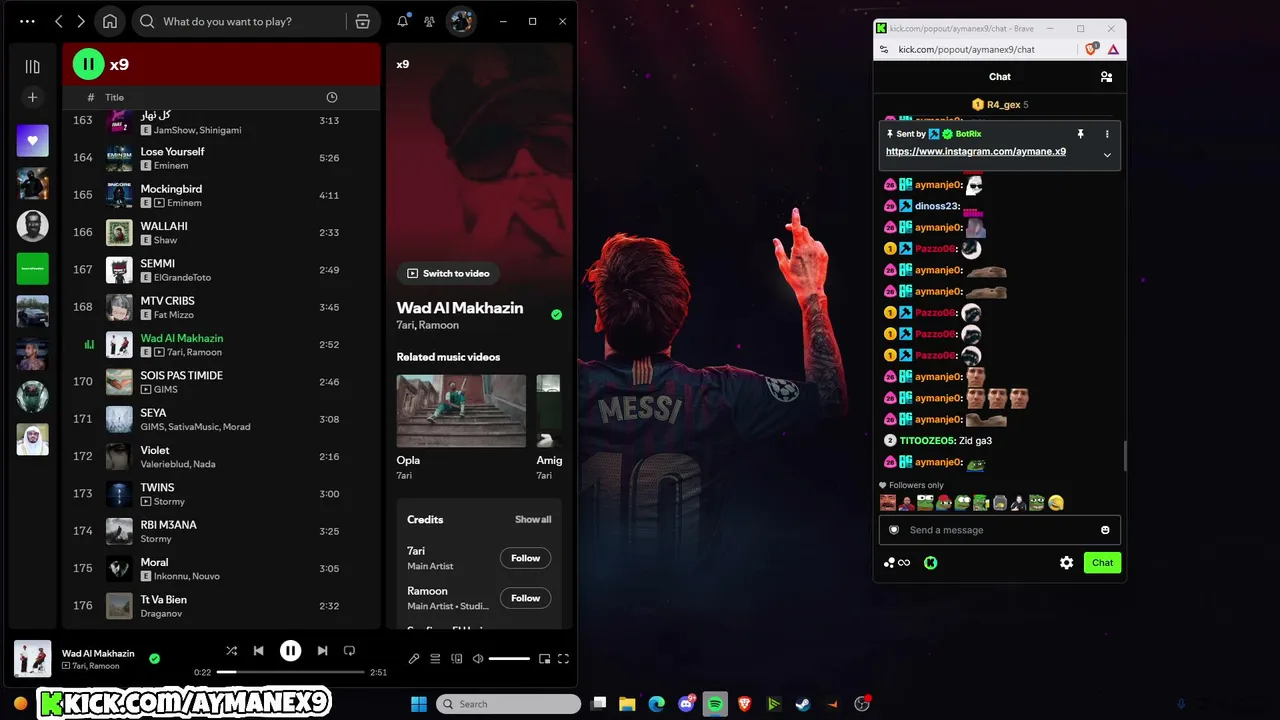Click Switch to video button
Viewport: 1280px width, 720px height.
(x=448, y=273)
